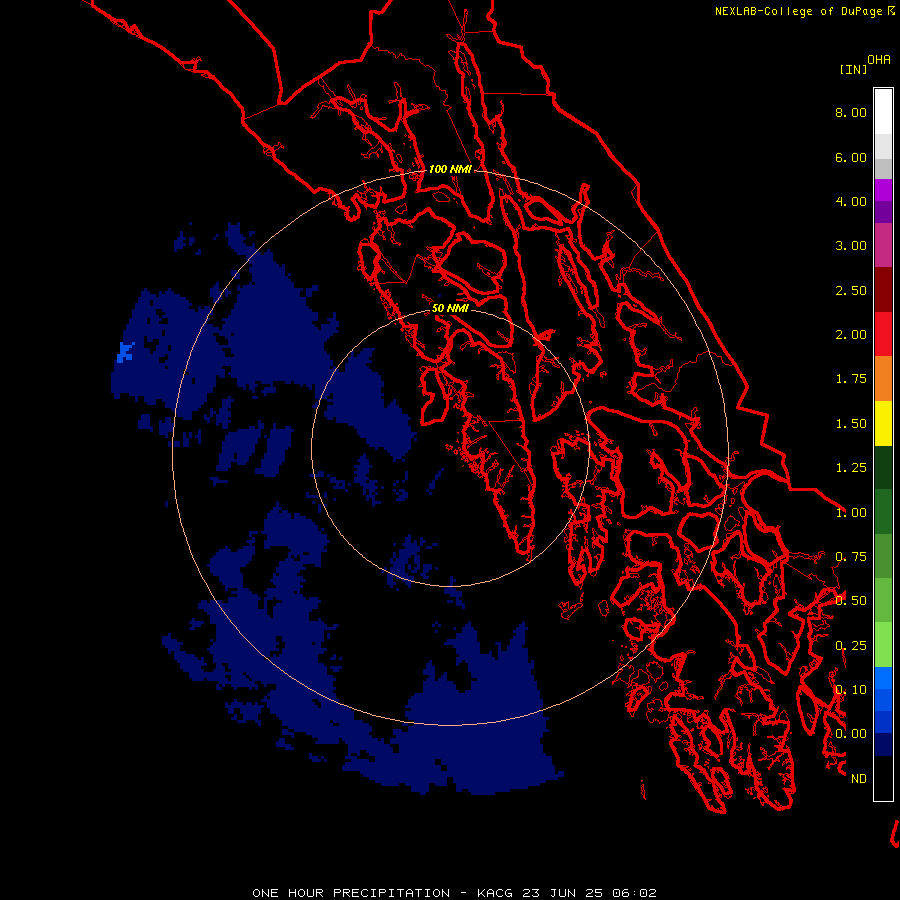Click the yellow legend swatch beside 1.50

pos(883,423)
